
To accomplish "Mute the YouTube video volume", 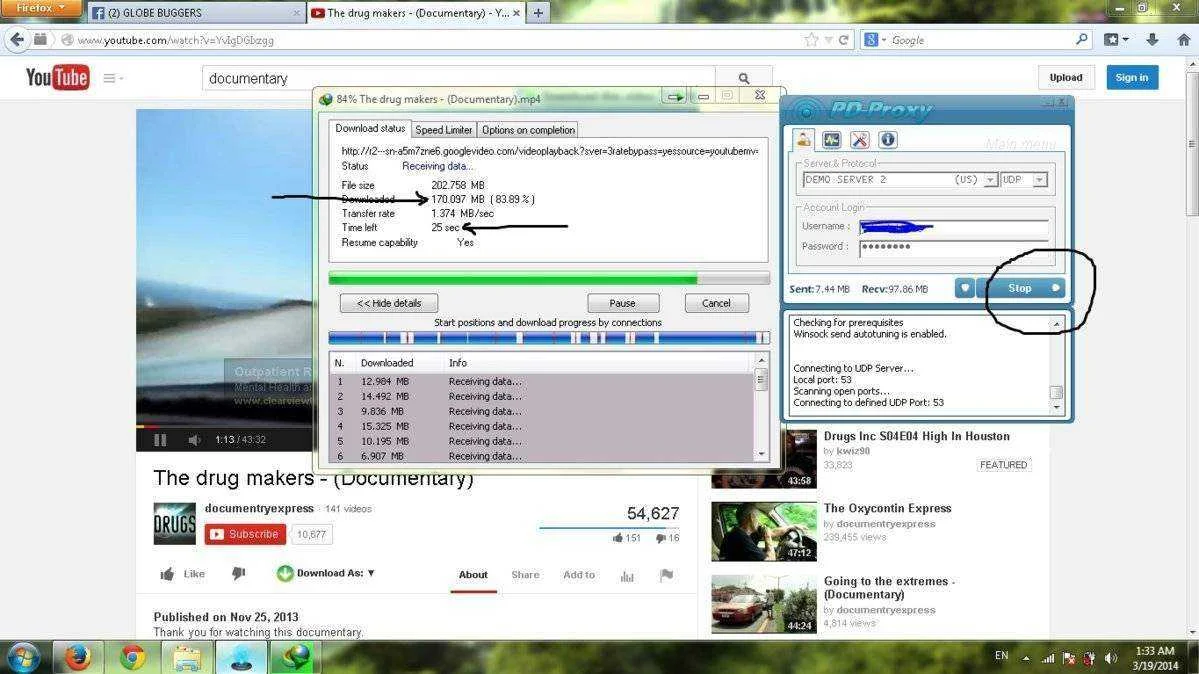I will pos(194,440).
